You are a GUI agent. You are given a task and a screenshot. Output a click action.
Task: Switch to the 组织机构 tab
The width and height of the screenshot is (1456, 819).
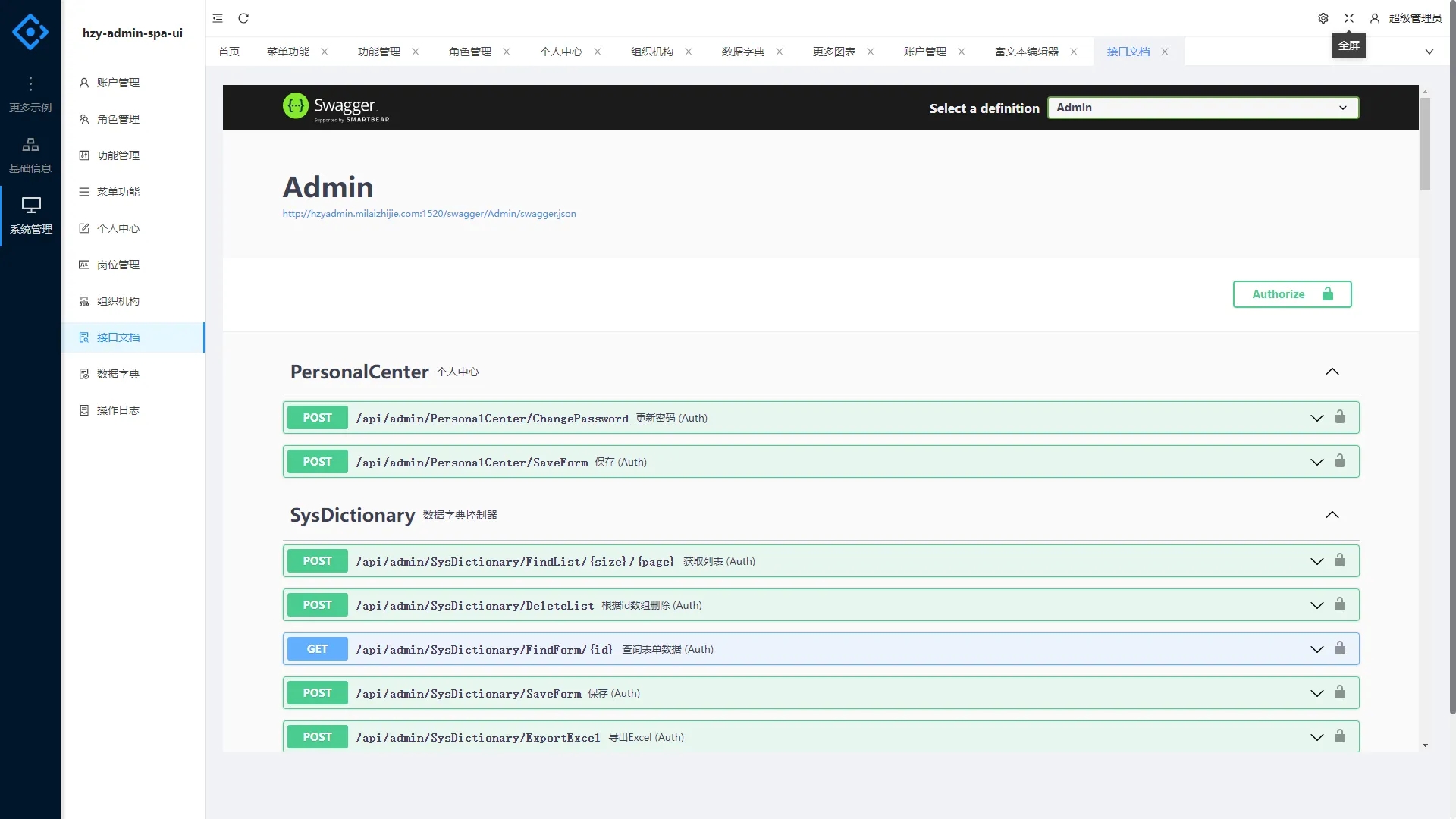tap(651, 52)
